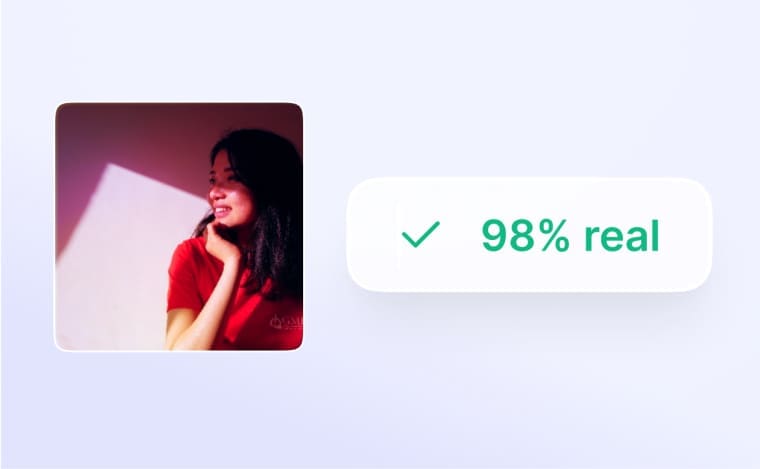Click the watermark logo on the photo
Screen dimensions: 760x469
286,322
